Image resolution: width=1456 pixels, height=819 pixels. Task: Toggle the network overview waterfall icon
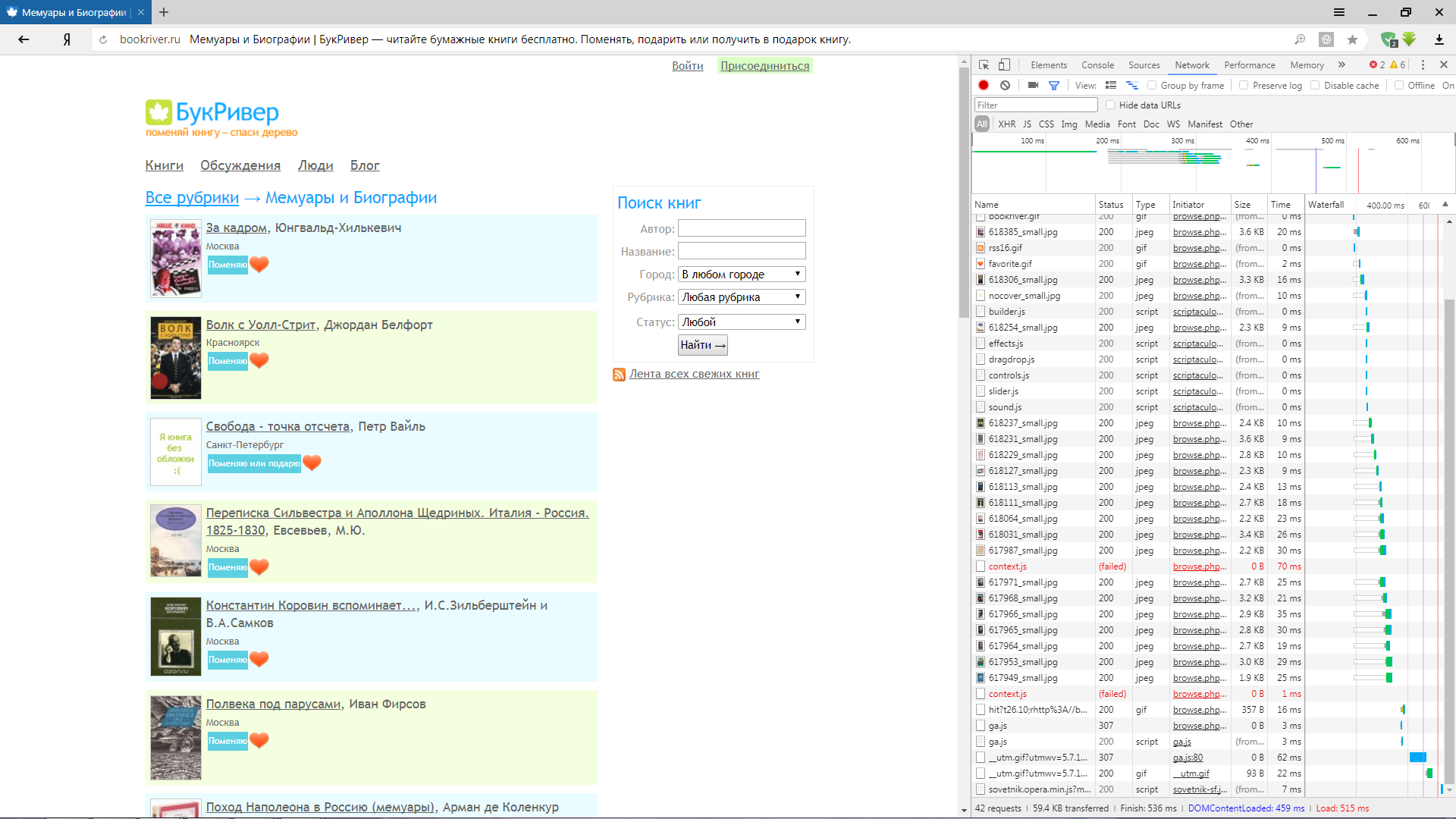pyautogui.click(x=1132, y=86)
